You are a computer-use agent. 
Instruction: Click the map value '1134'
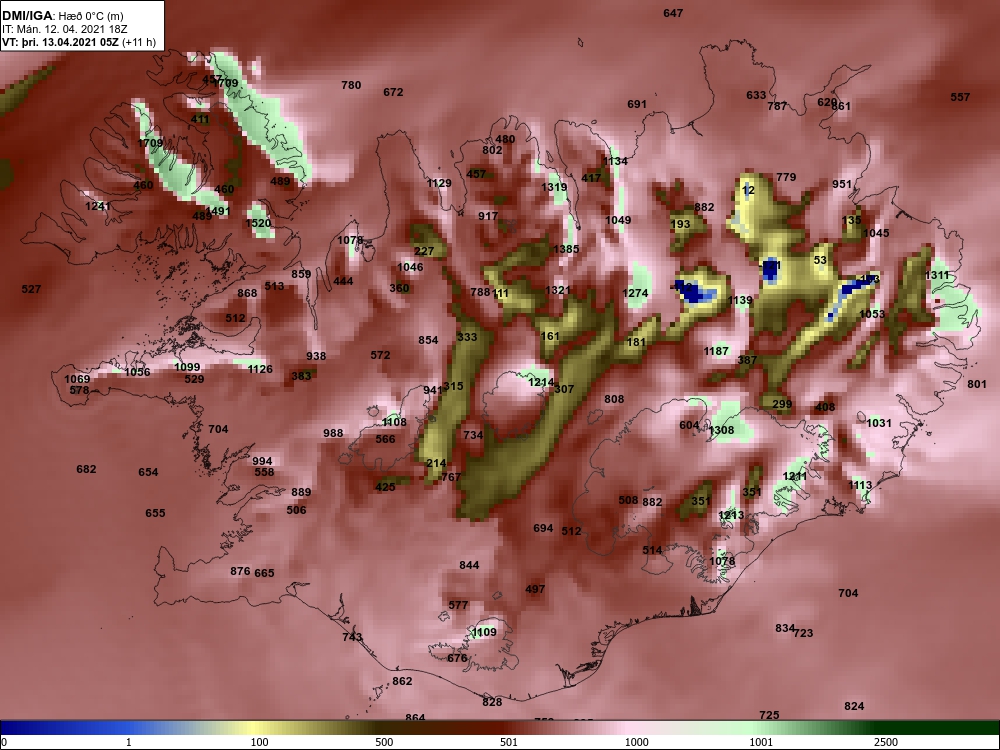(615, 161)
